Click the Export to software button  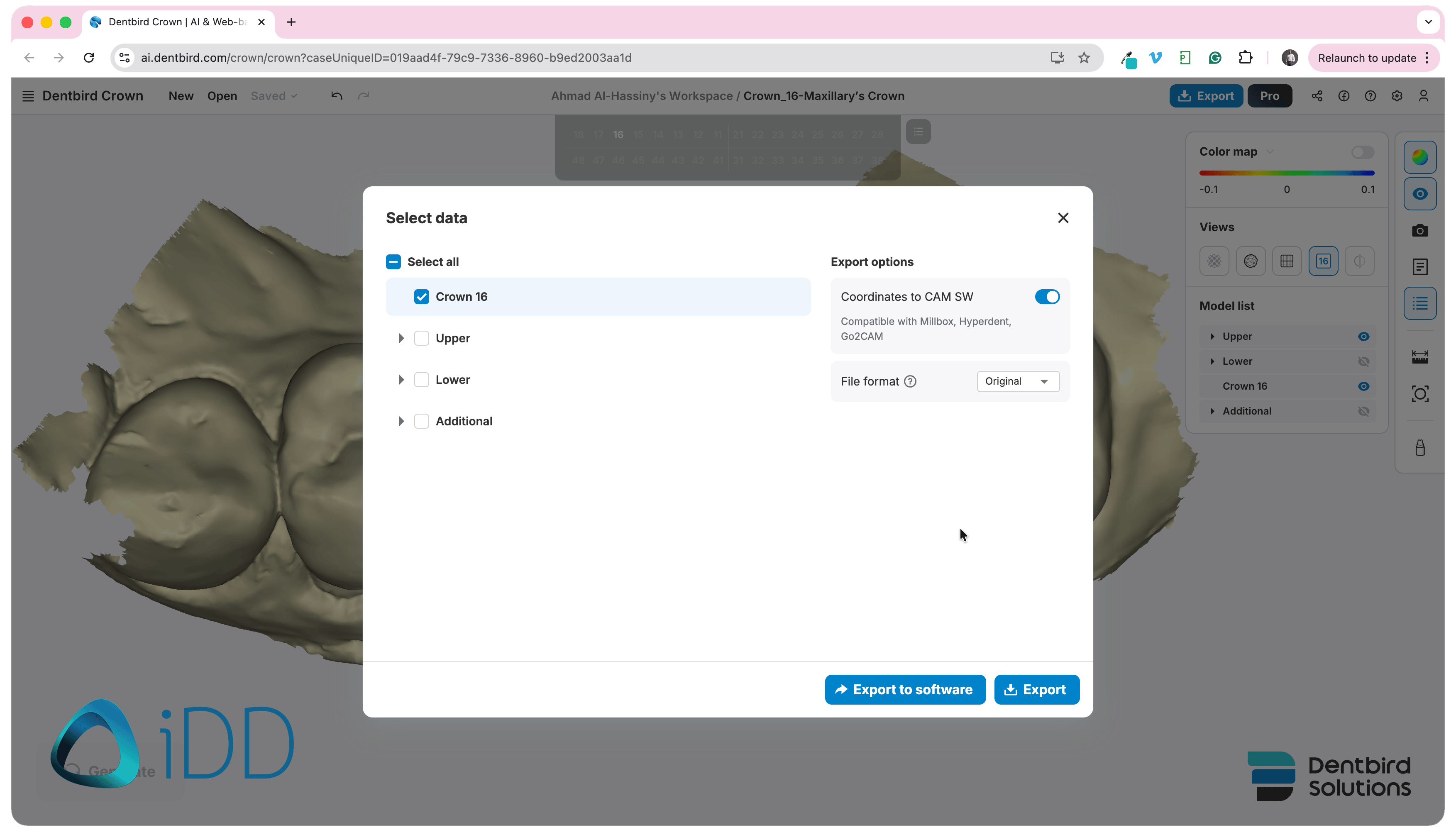coord(905,690)
